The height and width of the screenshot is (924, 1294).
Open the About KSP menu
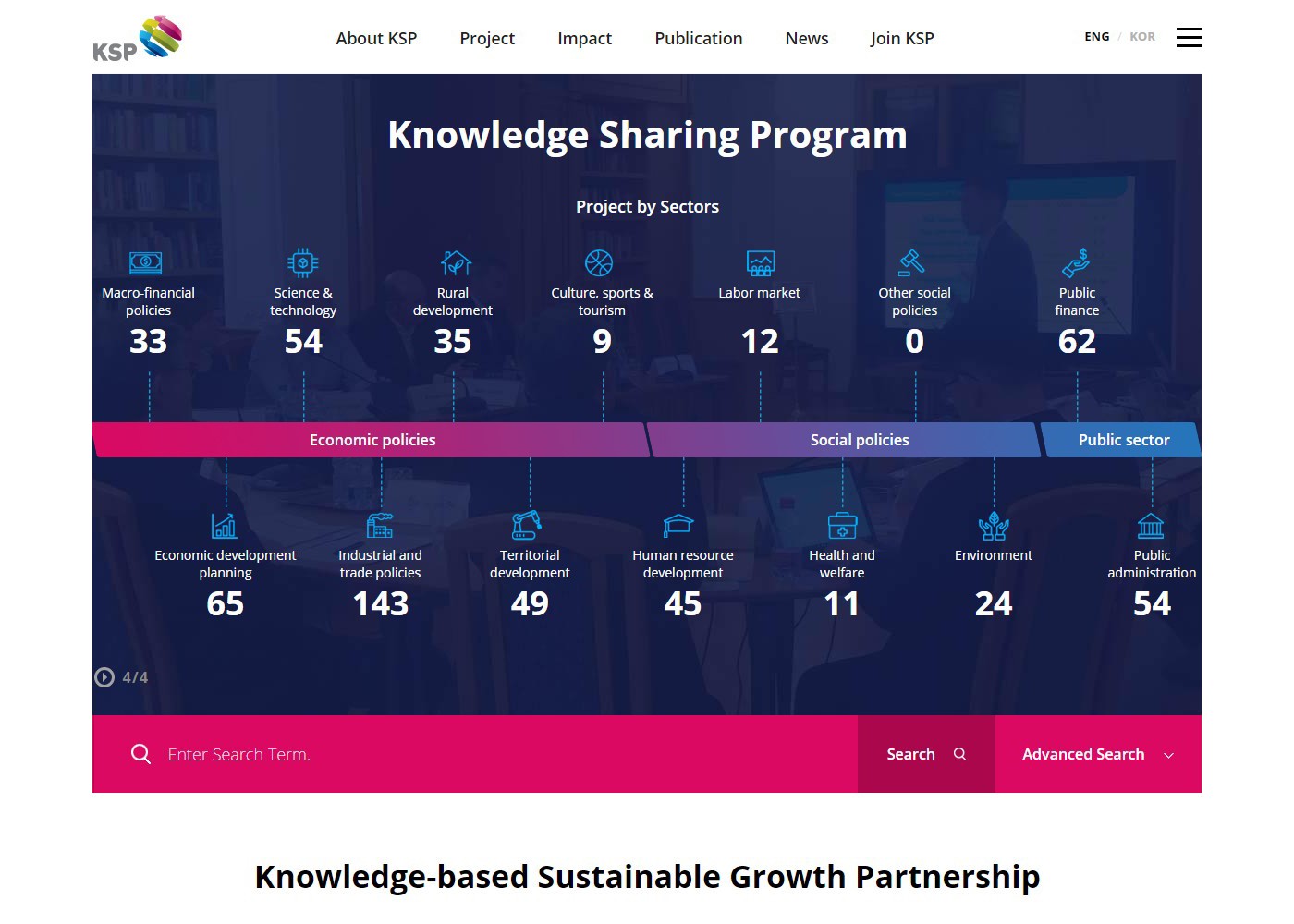[x=376, y=38]
